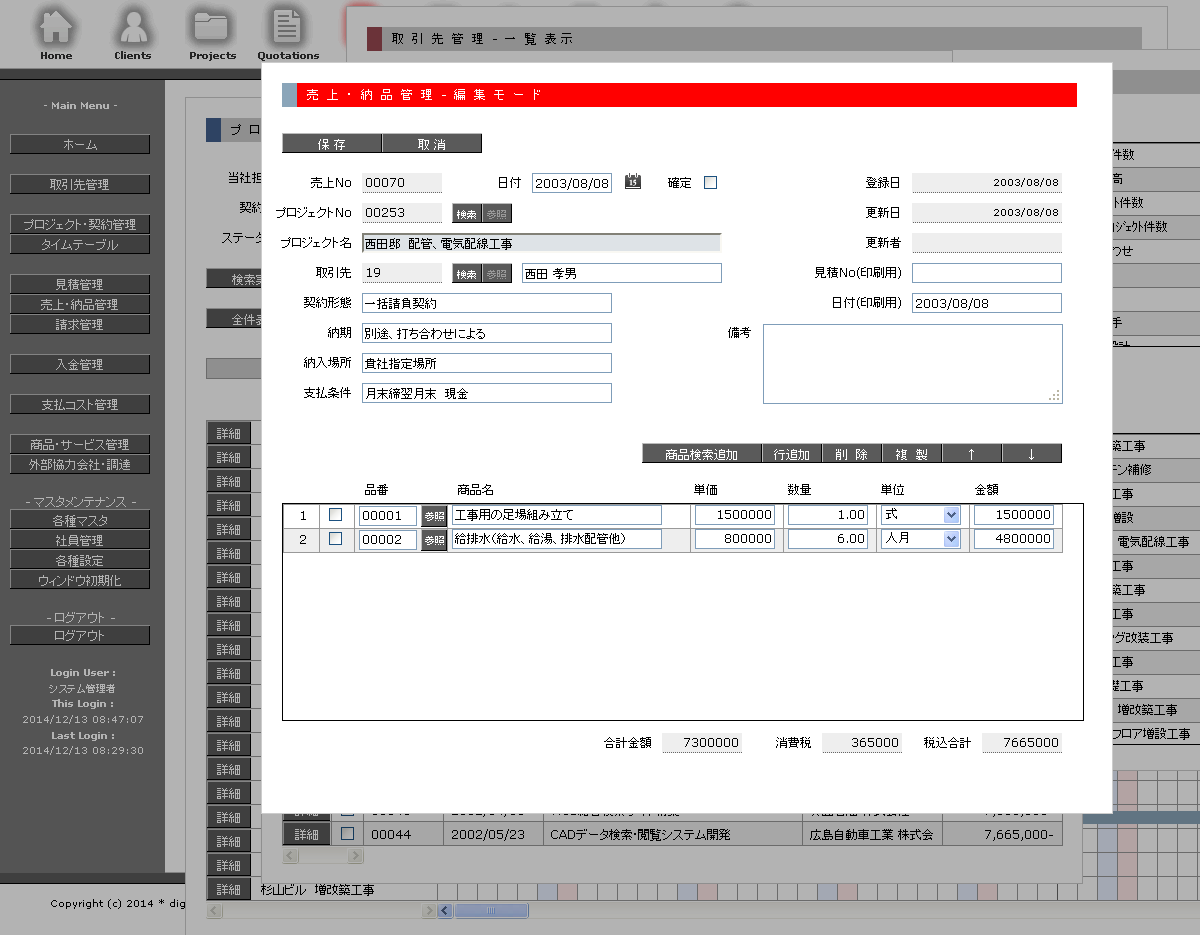Select 社員管理 in the sidebar
This screenshot has width=1200, height=935.
80,540
